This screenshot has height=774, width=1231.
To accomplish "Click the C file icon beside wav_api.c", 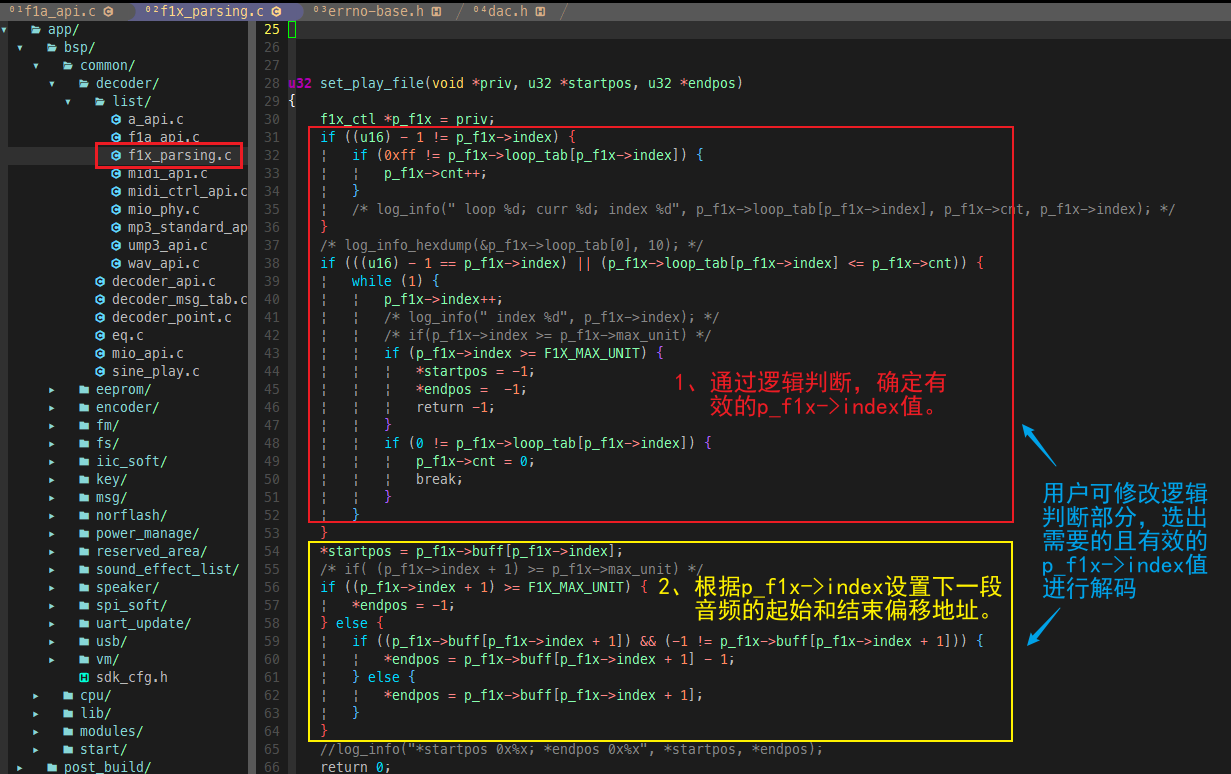I will click(x=116, y=264).
